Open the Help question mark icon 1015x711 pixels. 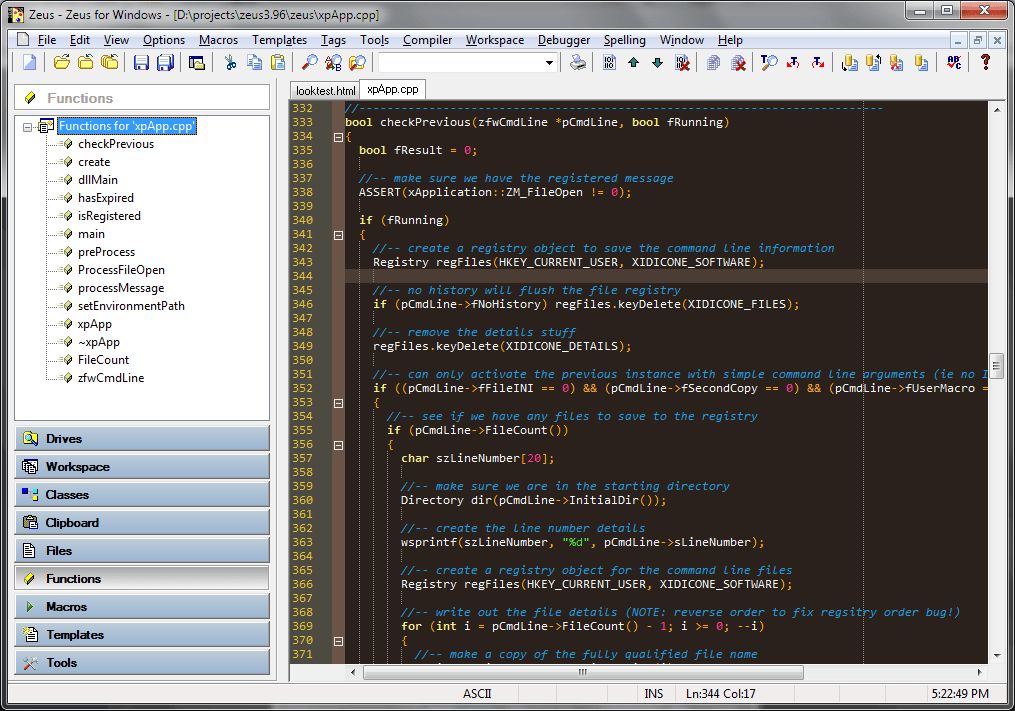coord(985,63)
